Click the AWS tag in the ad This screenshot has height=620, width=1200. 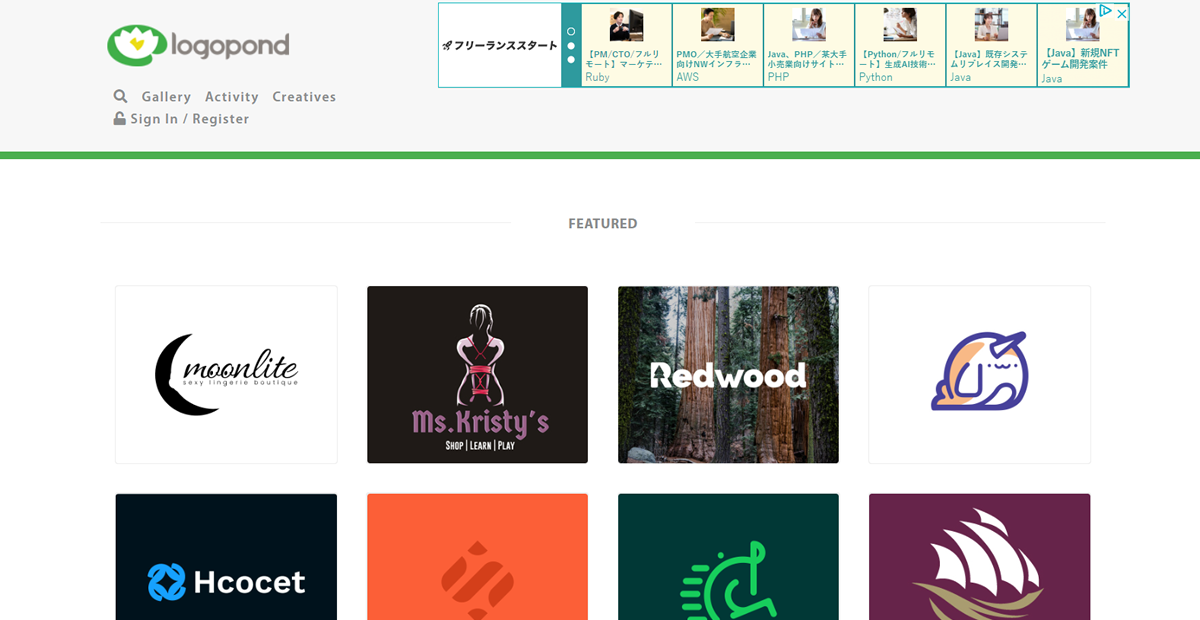[x=688, y=77]
